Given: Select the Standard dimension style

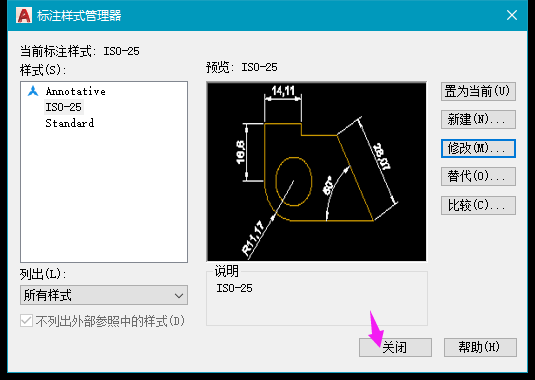Looking at the screenshot, I should click(70, 123).
